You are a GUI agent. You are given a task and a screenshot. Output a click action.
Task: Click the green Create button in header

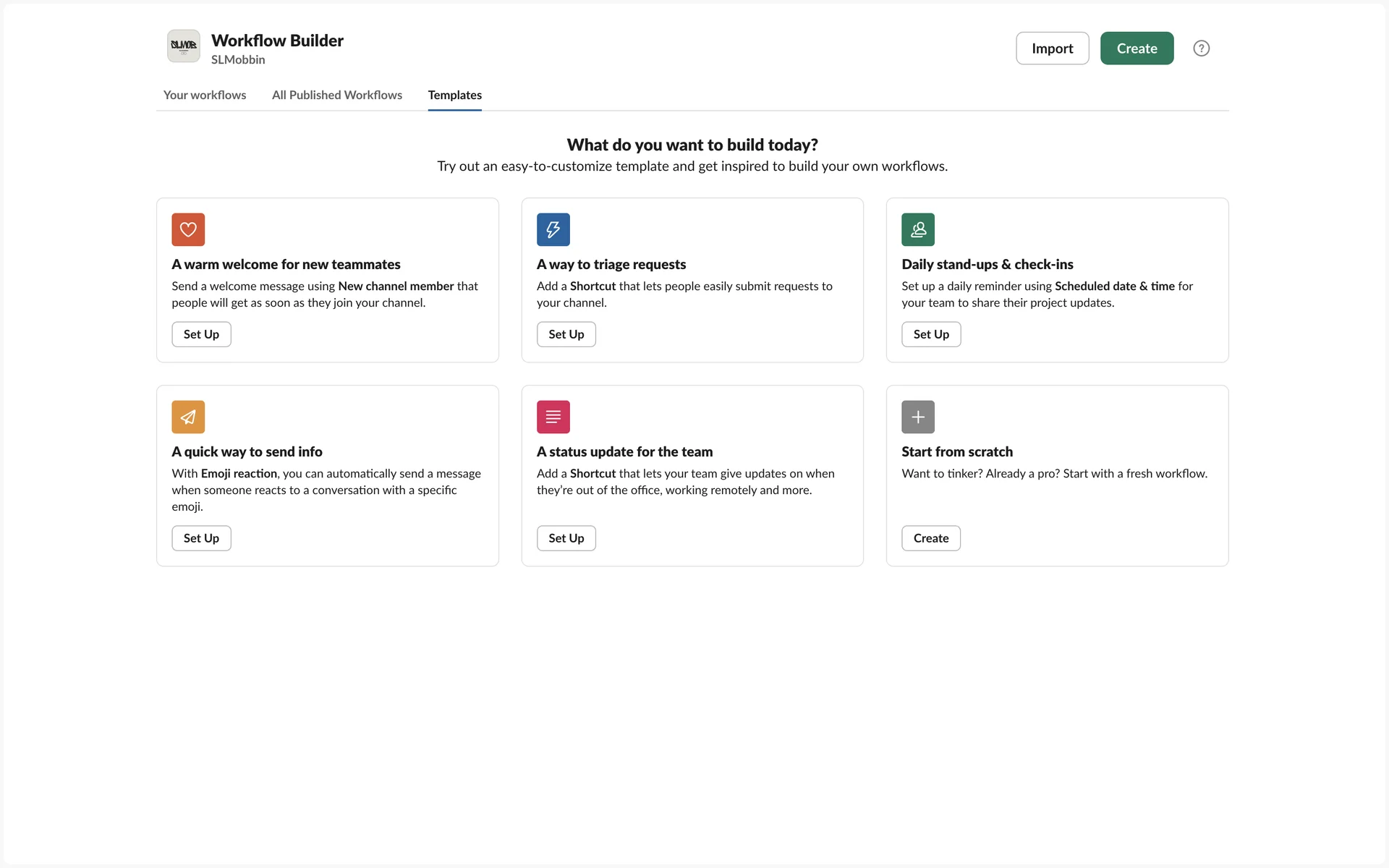tap(1137, 48)
